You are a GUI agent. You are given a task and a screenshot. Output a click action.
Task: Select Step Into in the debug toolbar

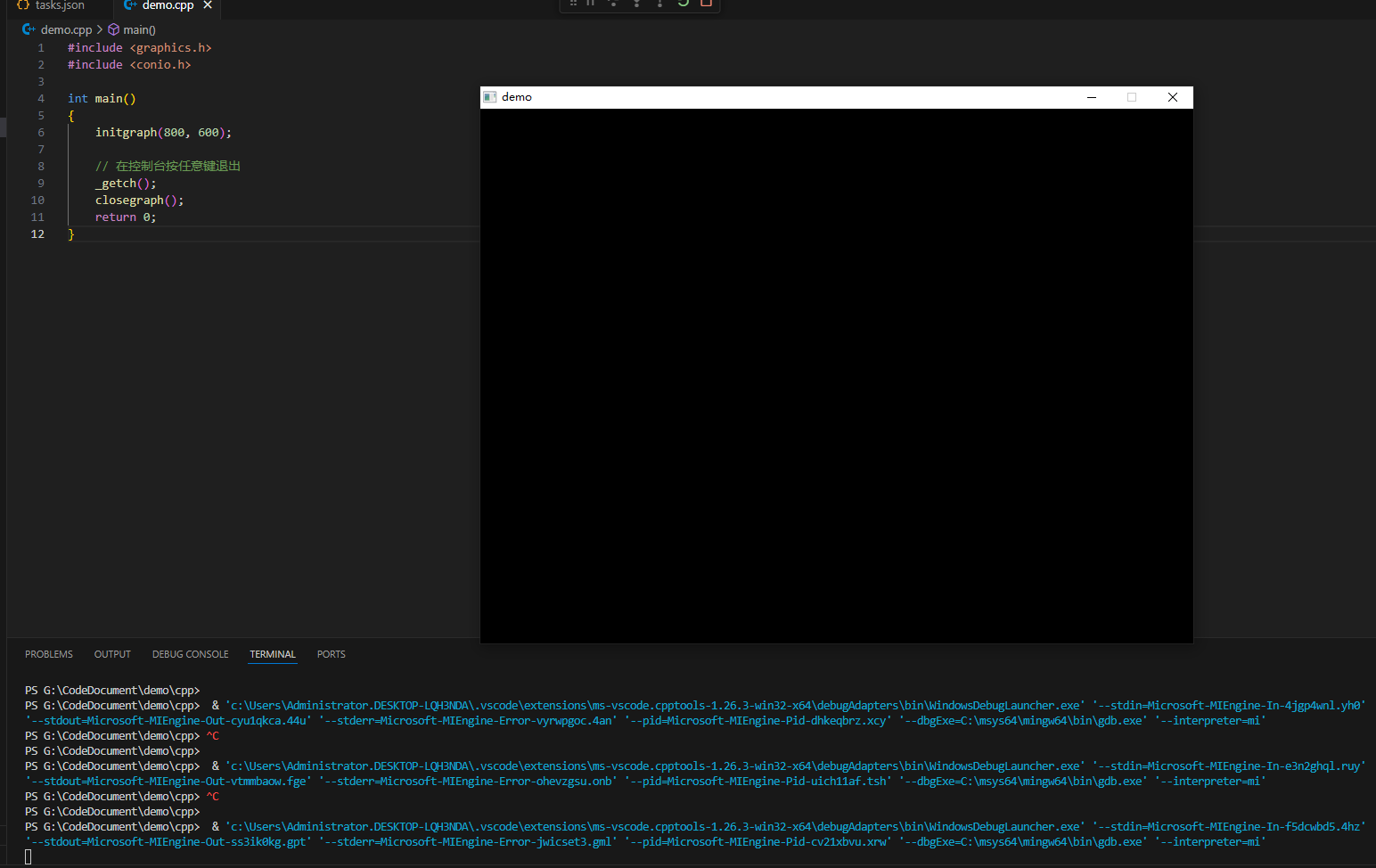(x=636, y=4)
